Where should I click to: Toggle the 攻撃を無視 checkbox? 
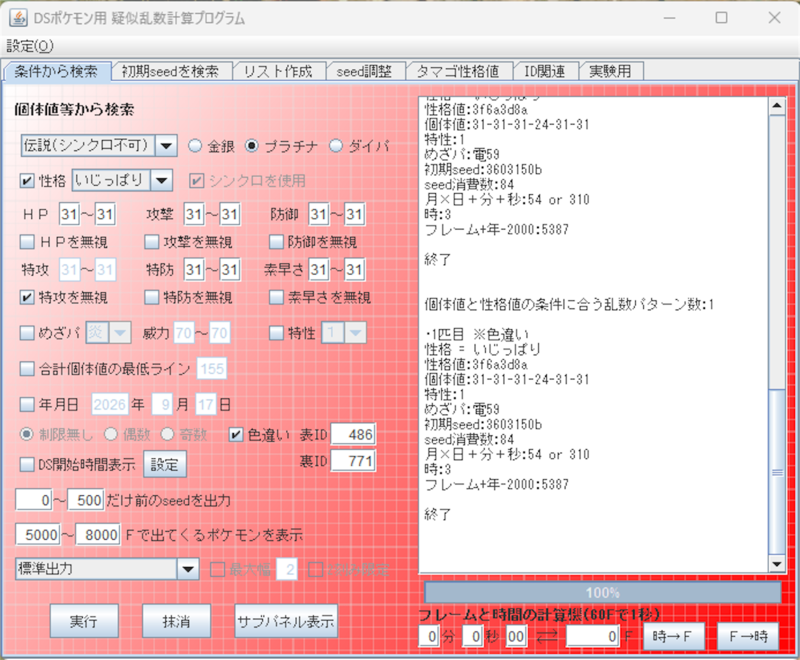coord(151,242)
